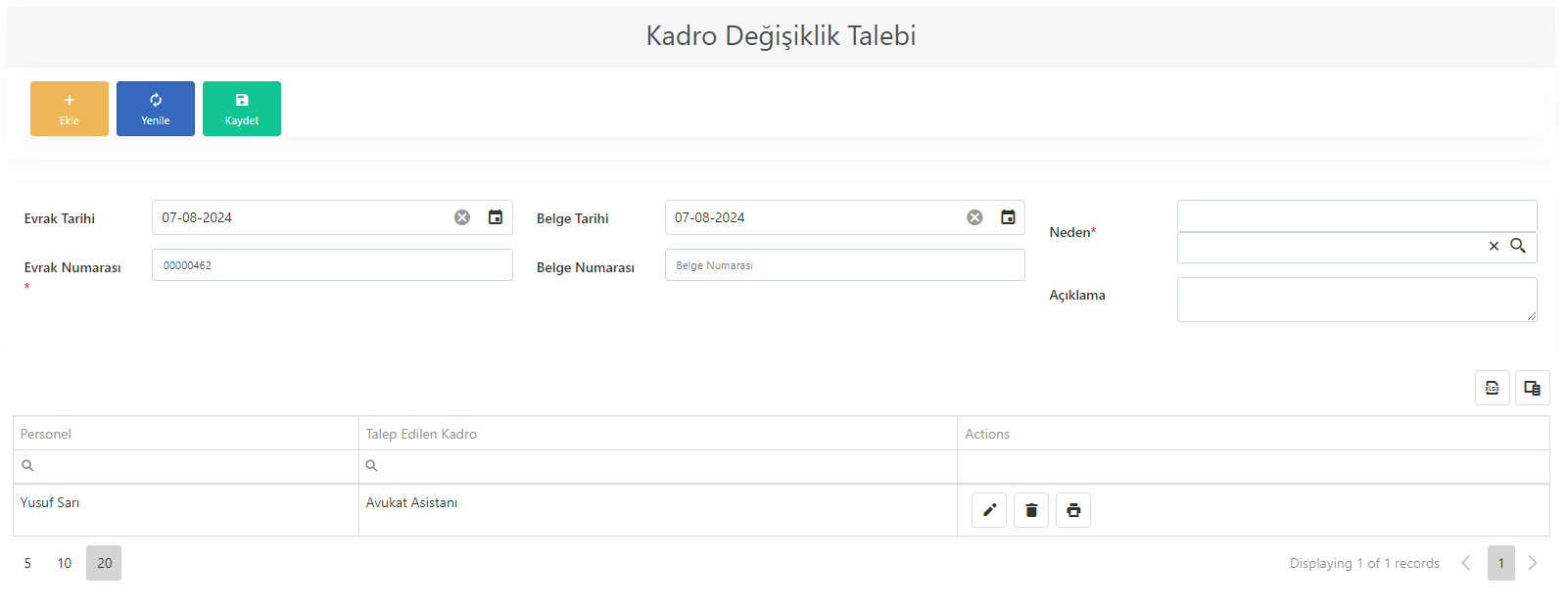Screen dimensions: 1568x610
Task: Click the Ekle add button
Action: click(x=70, y=109)
